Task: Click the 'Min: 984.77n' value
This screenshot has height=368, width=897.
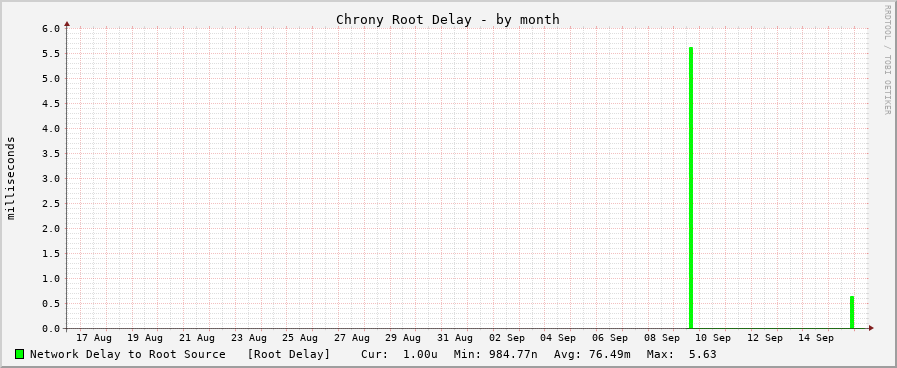Action: [495, 354]
